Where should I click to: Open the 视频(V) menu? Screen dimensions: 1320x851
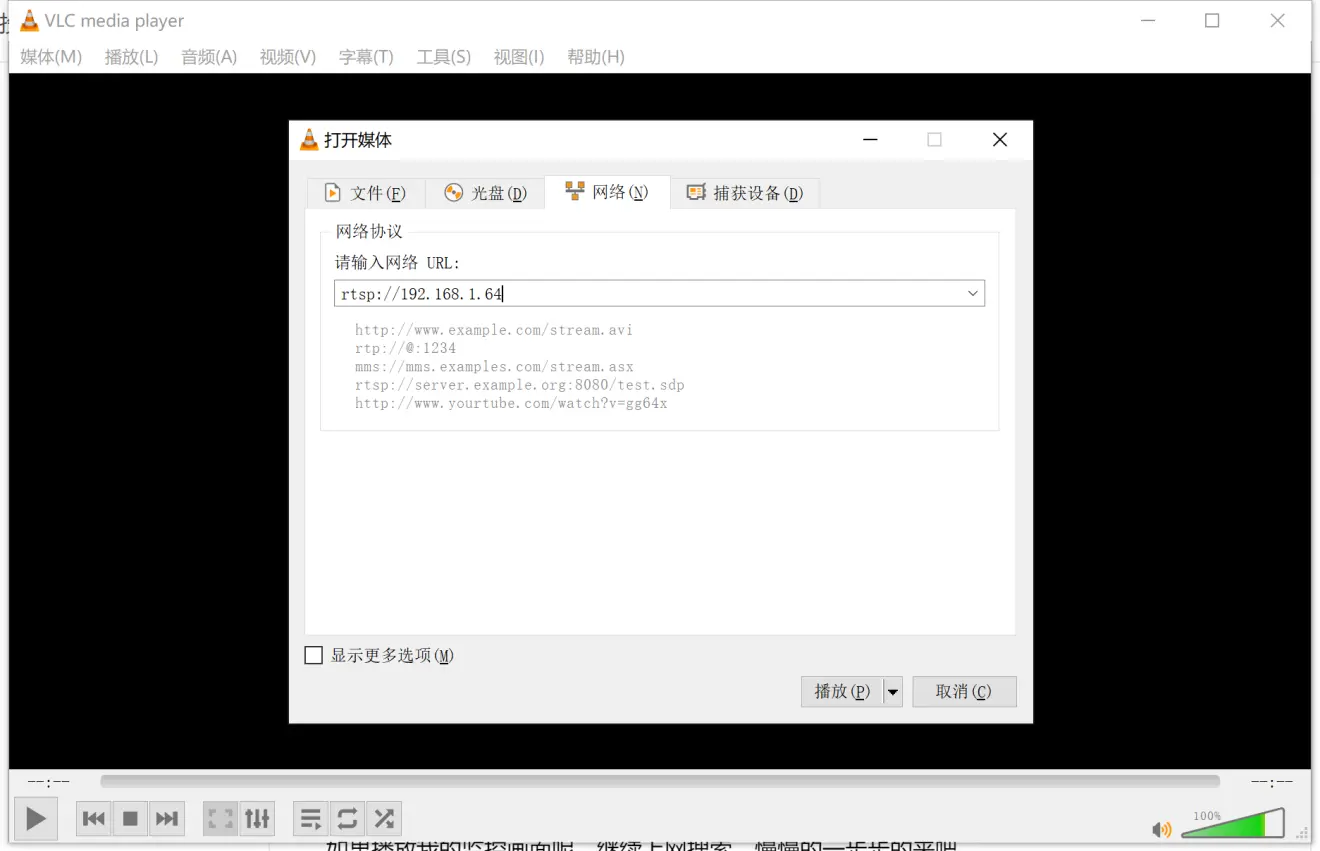287,57
